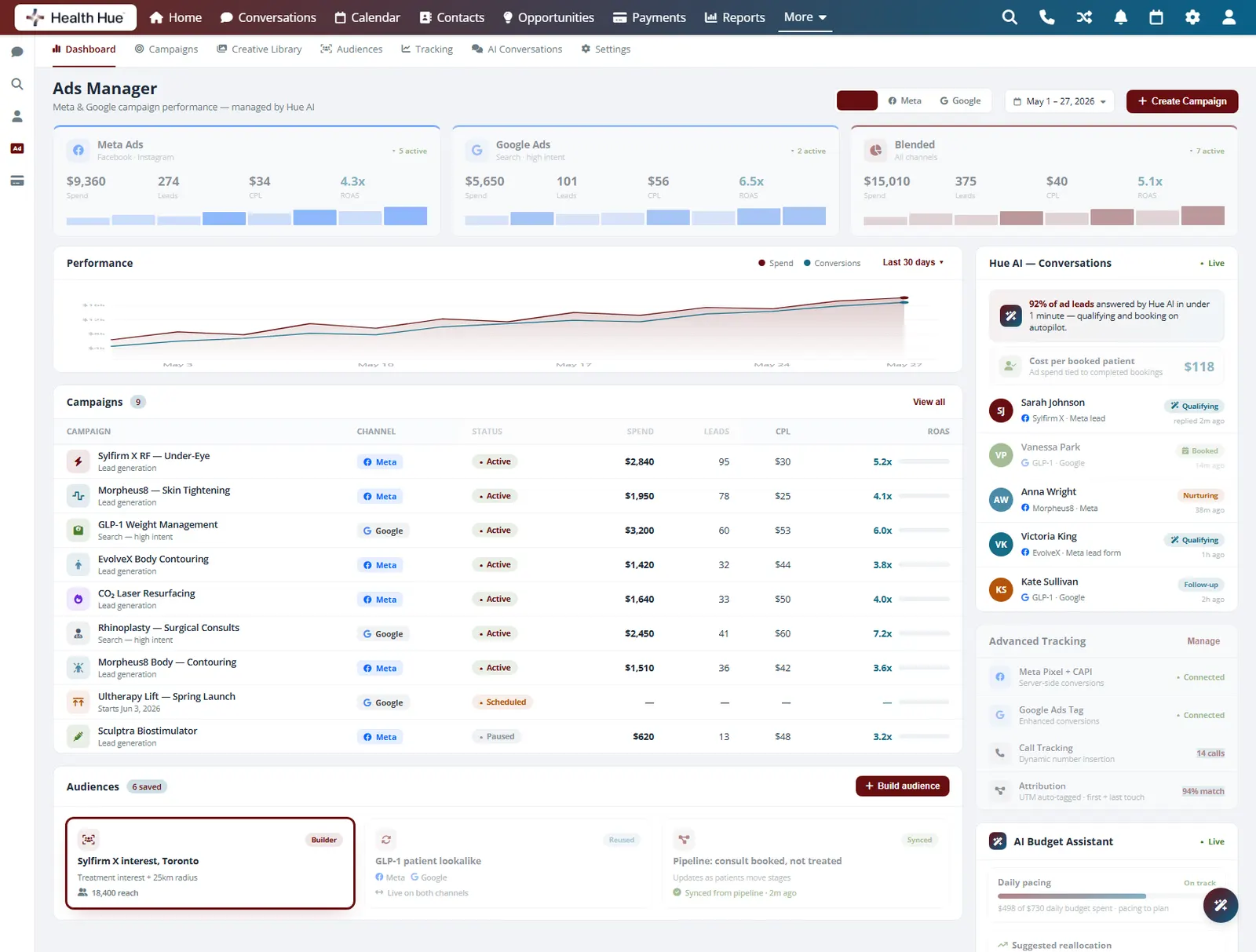Open the search icon in top bar
This screenshot has width=1256, height=952.
[x=1010, y=17]
